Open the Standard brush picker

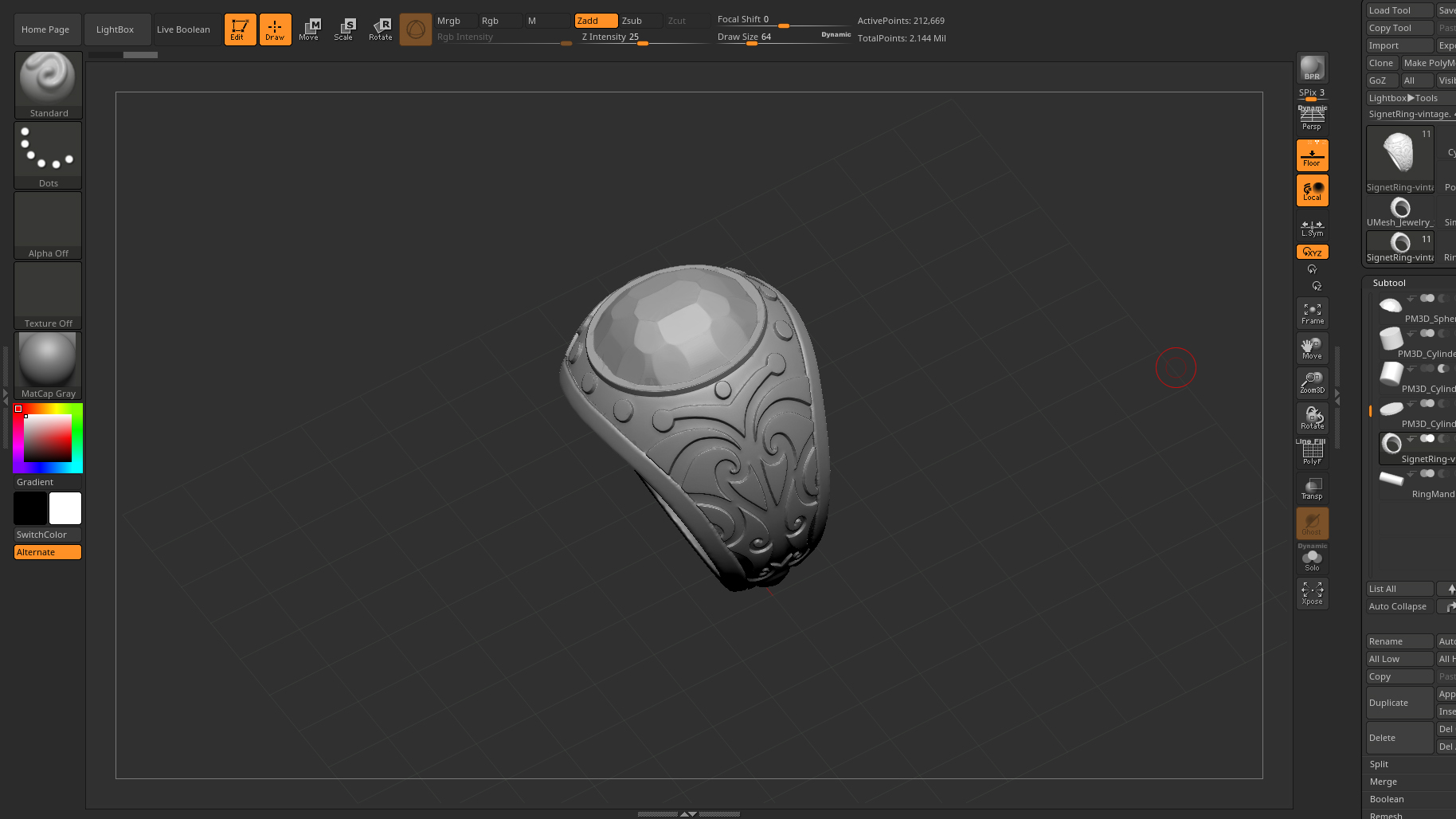coord(48,85)
